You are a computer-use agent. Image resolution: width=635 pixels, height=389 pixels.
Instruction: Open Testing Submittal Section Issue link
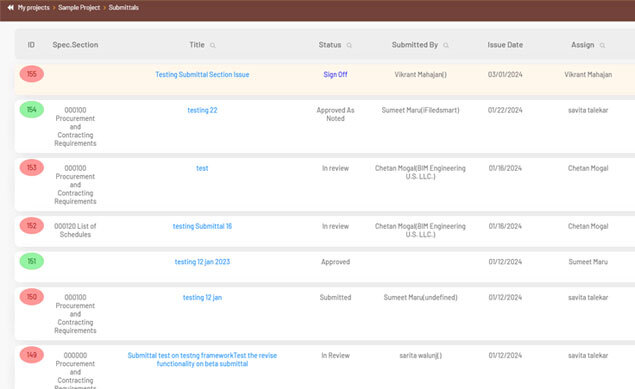click(202, 74)
